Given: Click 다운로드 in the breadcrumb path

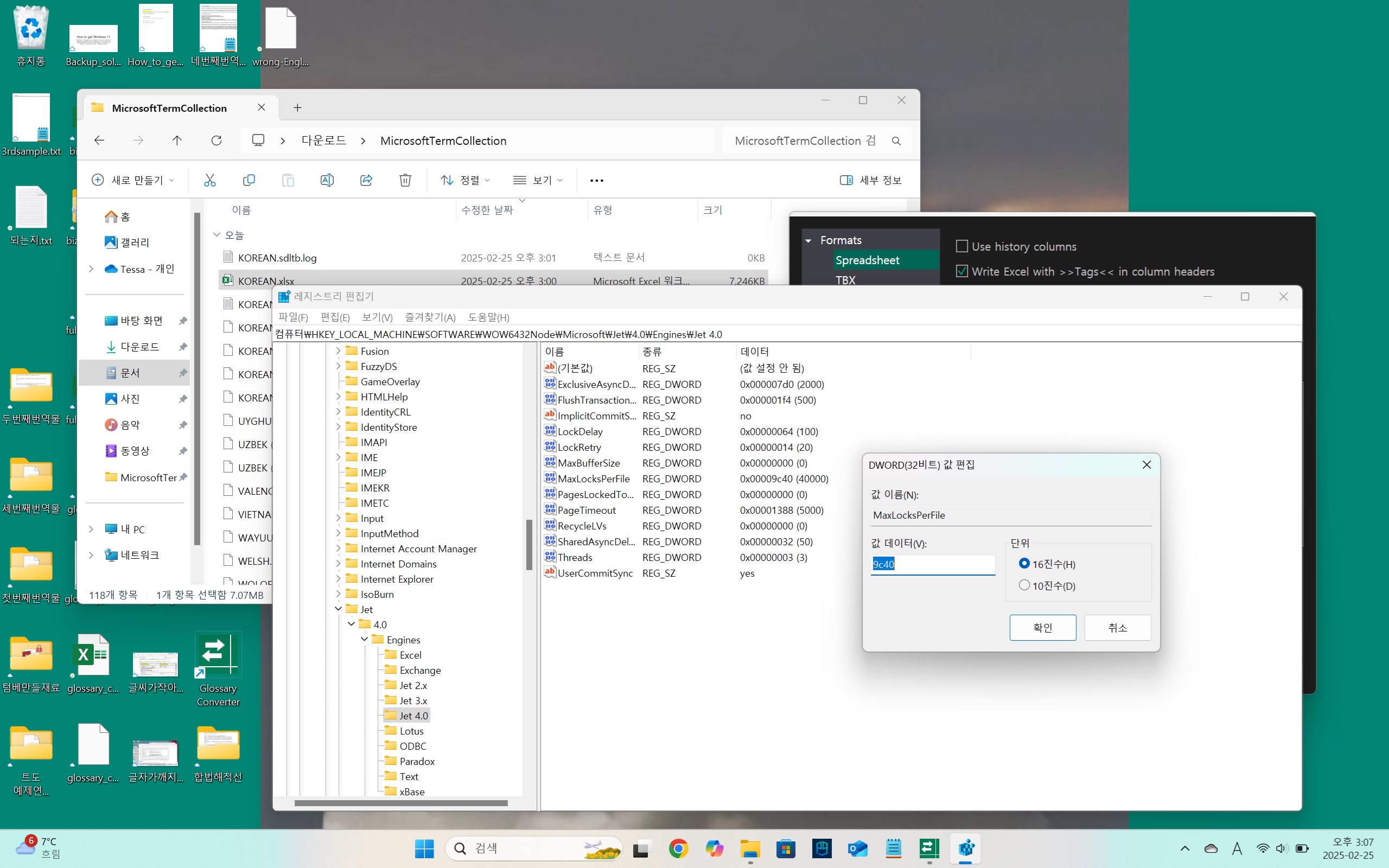Looking at the screenshot, I should click(x=324, y=141).
